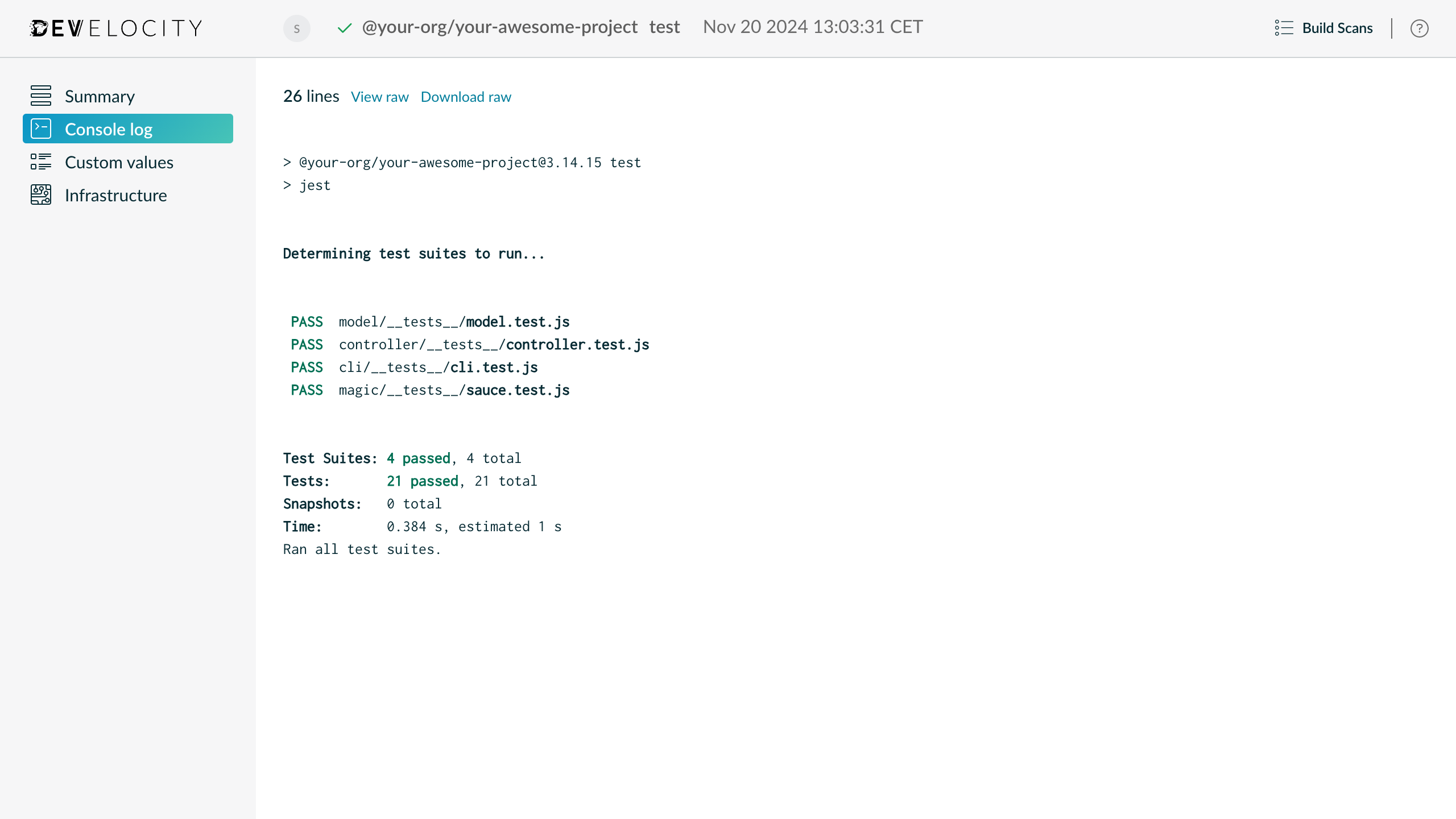Viewport: 1456px width, 819px height.
Task: Click the sauce.test.js PASS line
Action: (x=430, y=390)
